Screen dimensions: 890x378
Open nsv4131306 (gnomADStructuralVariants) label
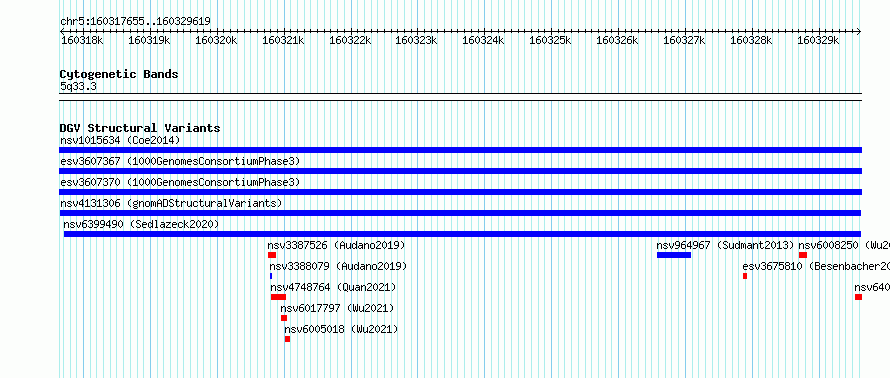pyautogui.click(x=171, y=203)
